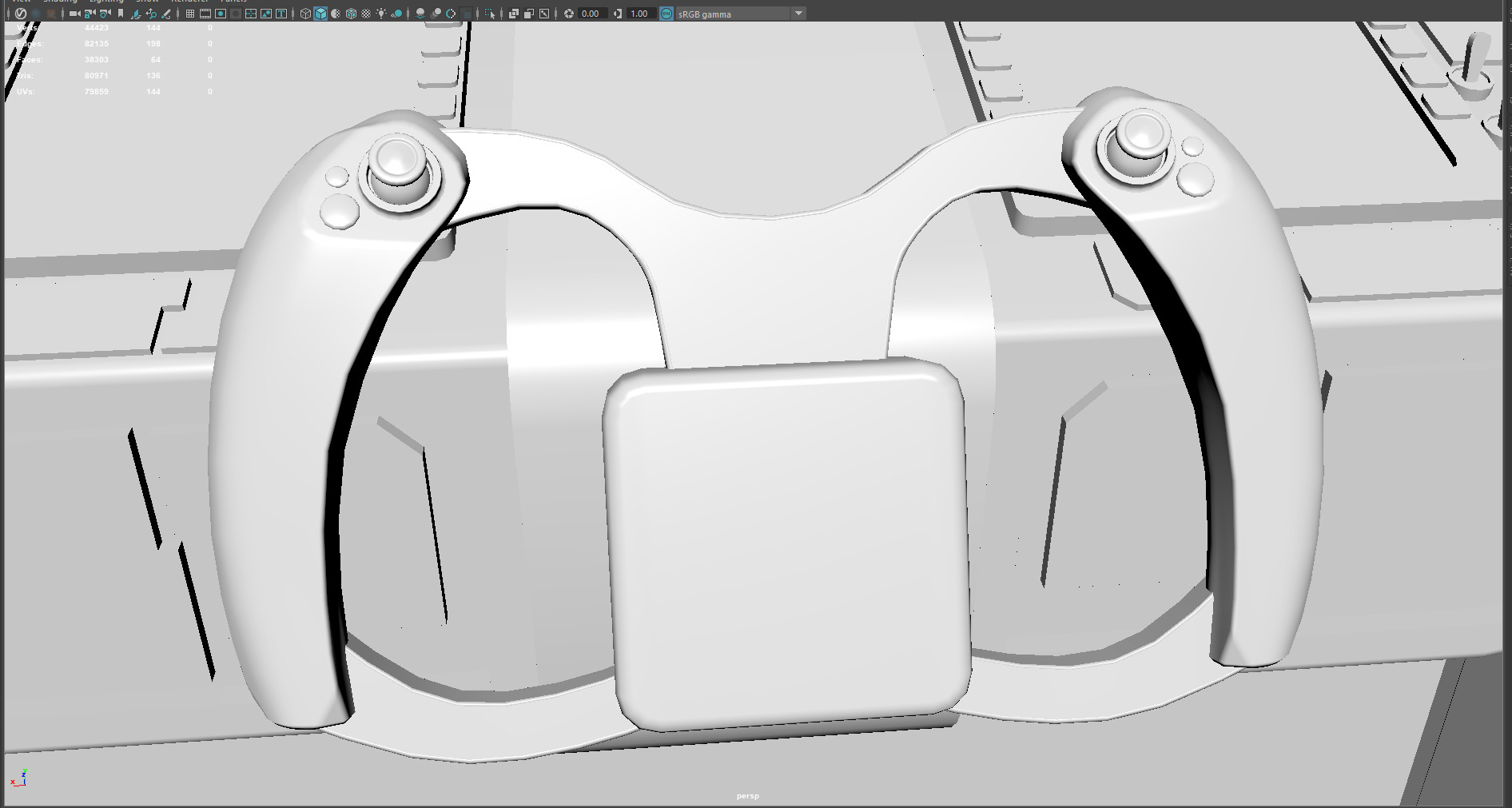
Task: Click Use Default Material icon
Action: coord(336,14)
